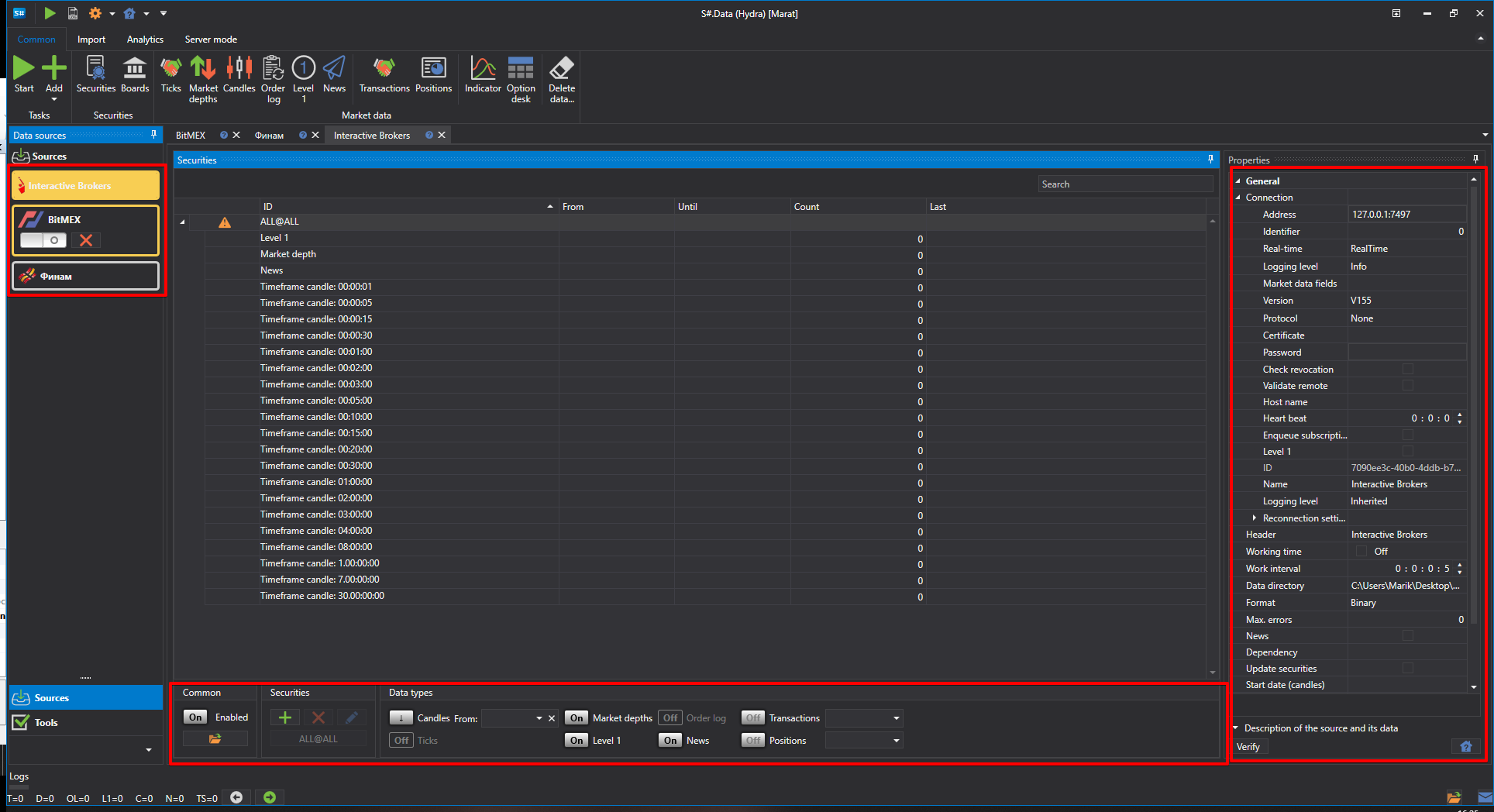Screen dimensions: 1494x812
Task: Click the red X on BitMEX source
Action: (x=86, y=240)
